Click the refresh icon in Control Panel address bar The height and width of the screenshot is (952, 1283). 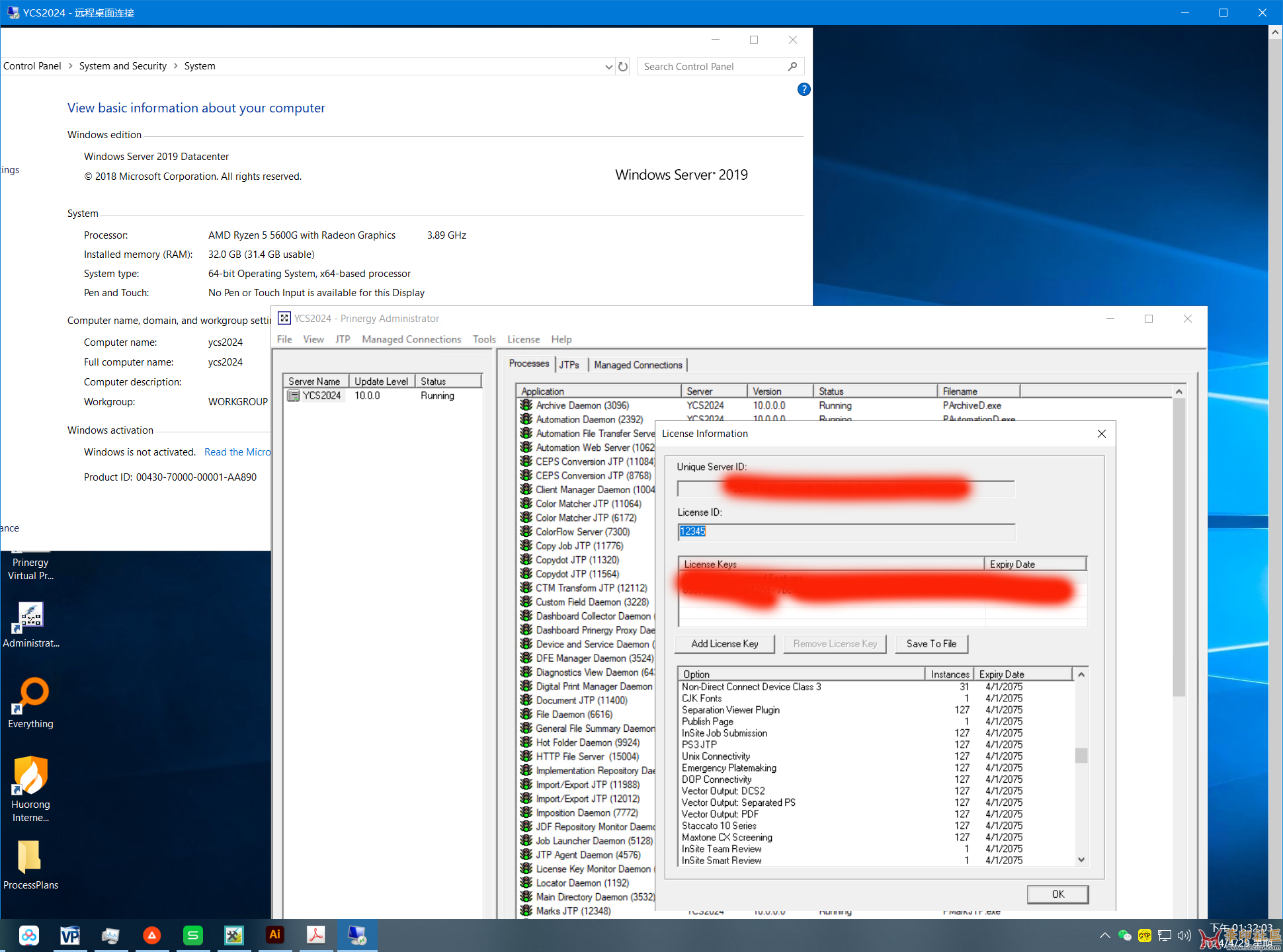coord(623,66)
